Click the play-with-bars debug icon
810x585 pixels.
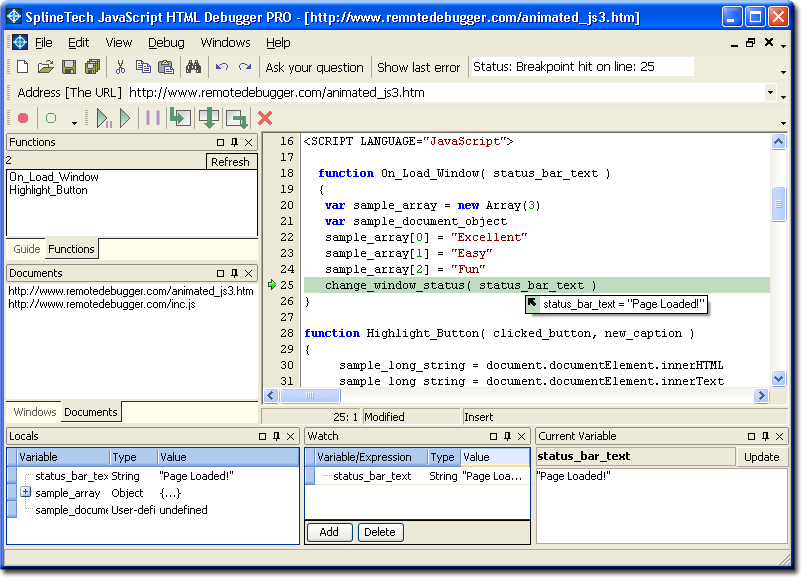[x=104, y=118]
